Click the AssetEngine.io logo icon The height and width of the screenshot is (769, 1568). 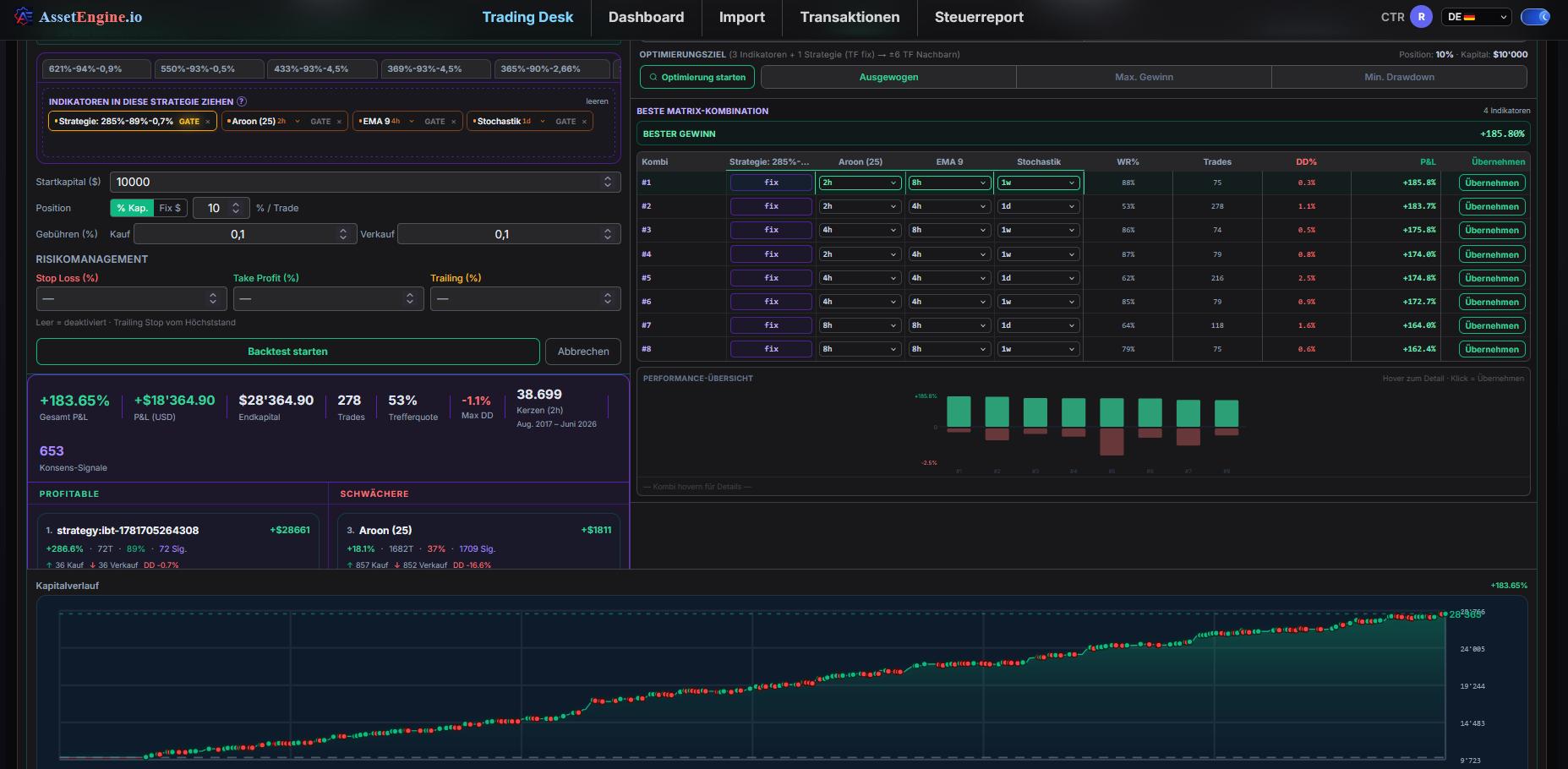[24, 16]
